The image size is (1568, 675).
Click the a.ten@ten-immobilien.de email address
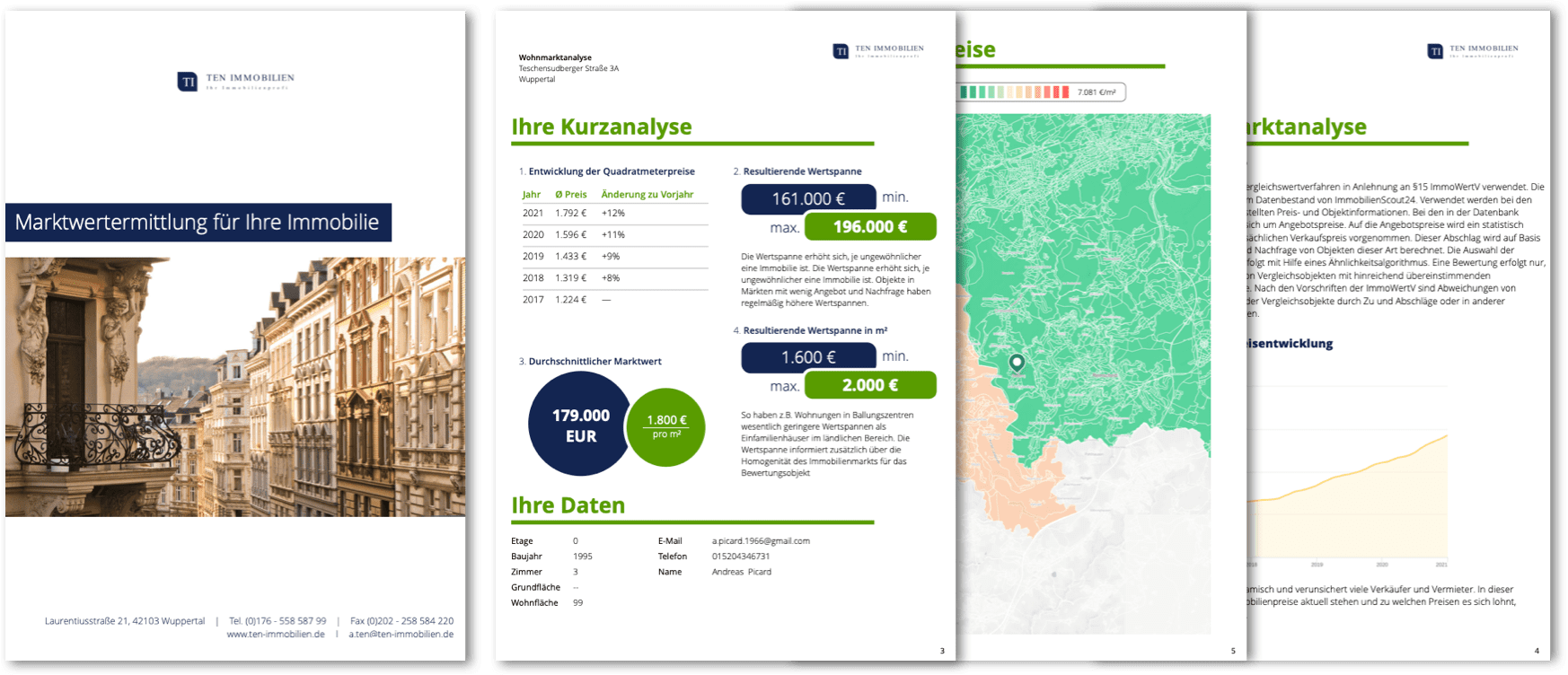click(x=401, y=634)
